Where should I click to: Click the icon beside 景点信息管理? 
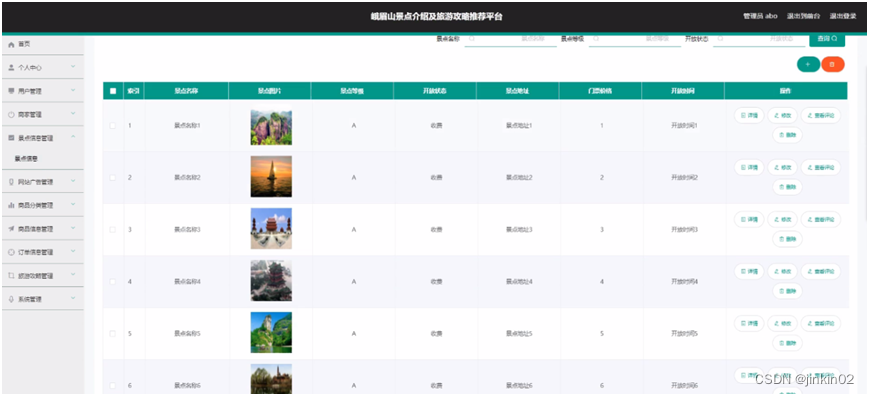pos(11,138)
